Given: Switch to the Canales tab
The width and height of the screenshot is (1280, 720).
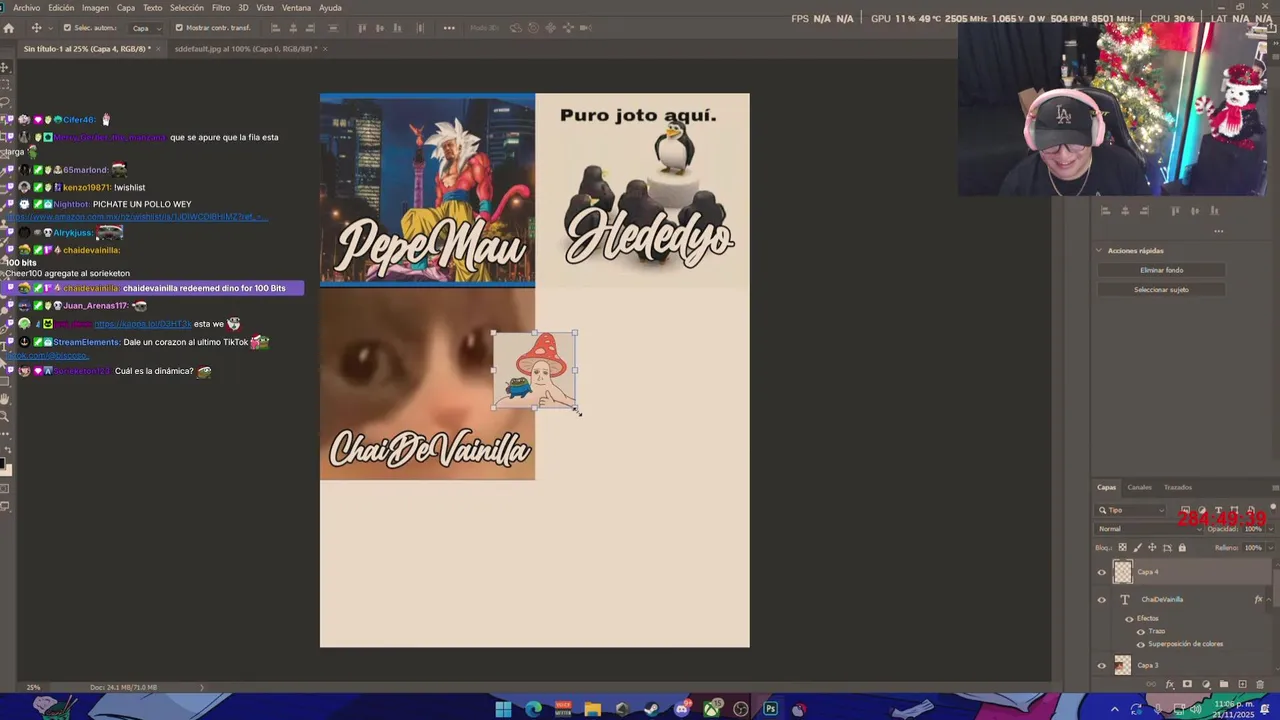Looking at the screenshot, I should tap(1139, 487).
